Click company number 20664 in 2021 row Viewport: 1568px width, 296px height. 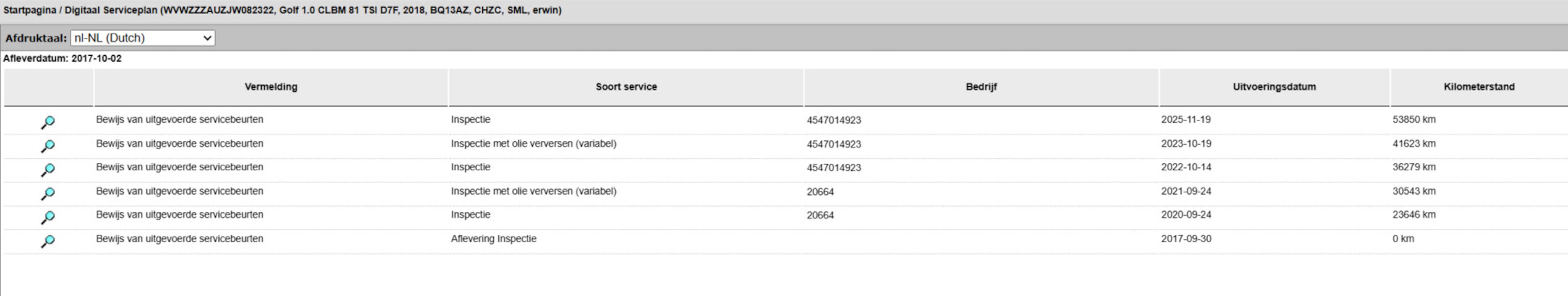coord(820,192)
